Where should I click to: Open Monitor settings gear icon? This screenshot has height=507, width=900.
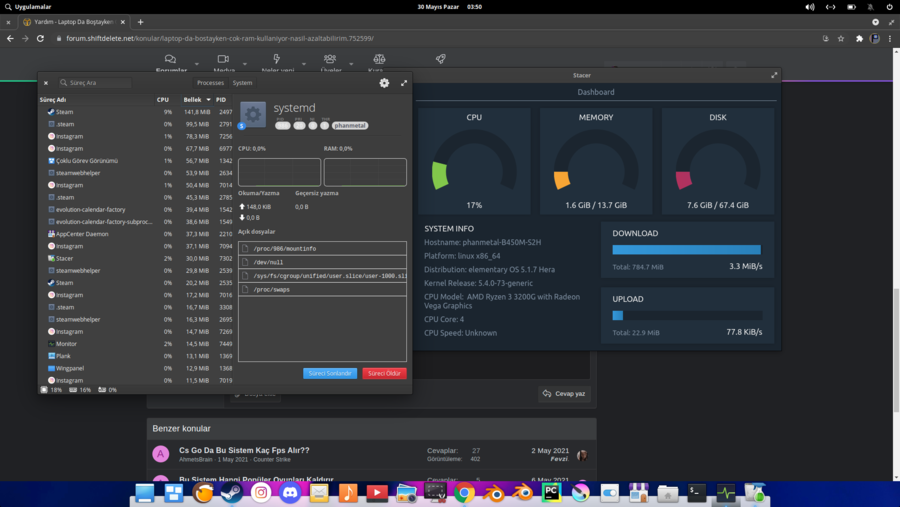[x=384, y=83]
